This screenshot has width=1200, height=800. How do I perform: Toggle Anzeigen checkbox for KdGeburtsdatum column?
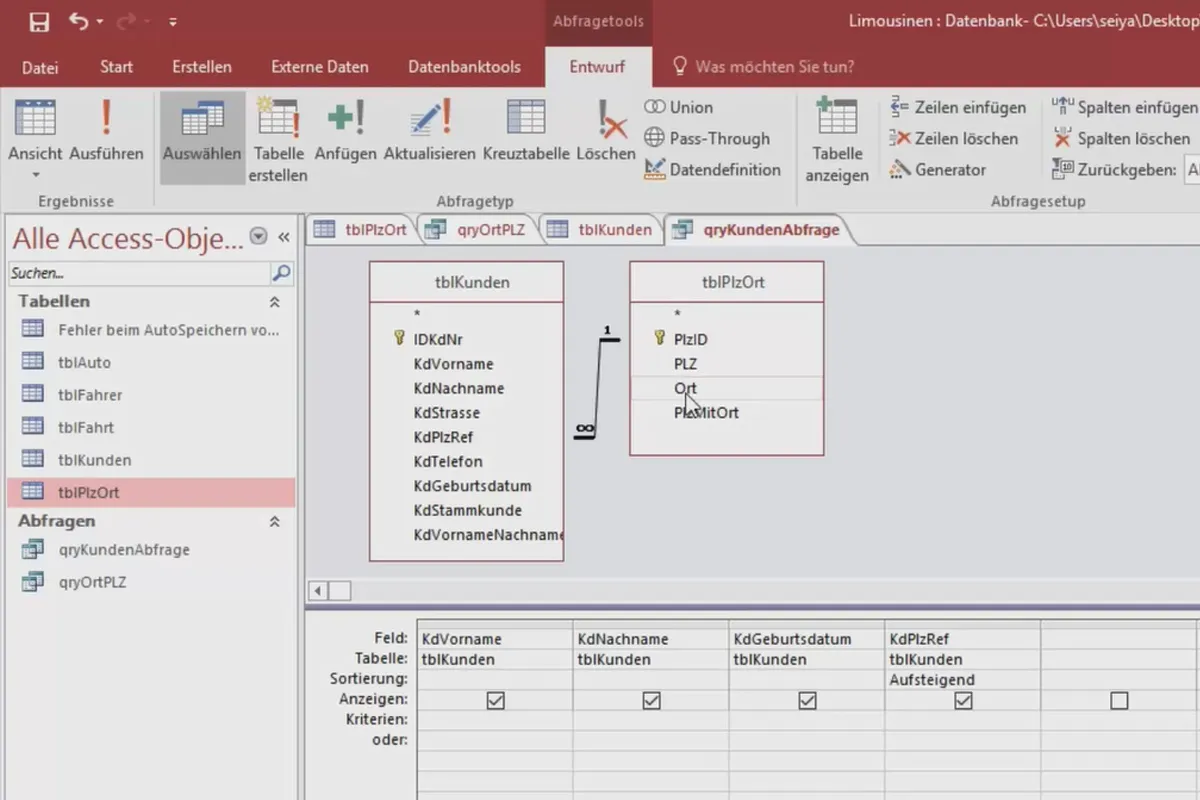click(x=807, y=701)
